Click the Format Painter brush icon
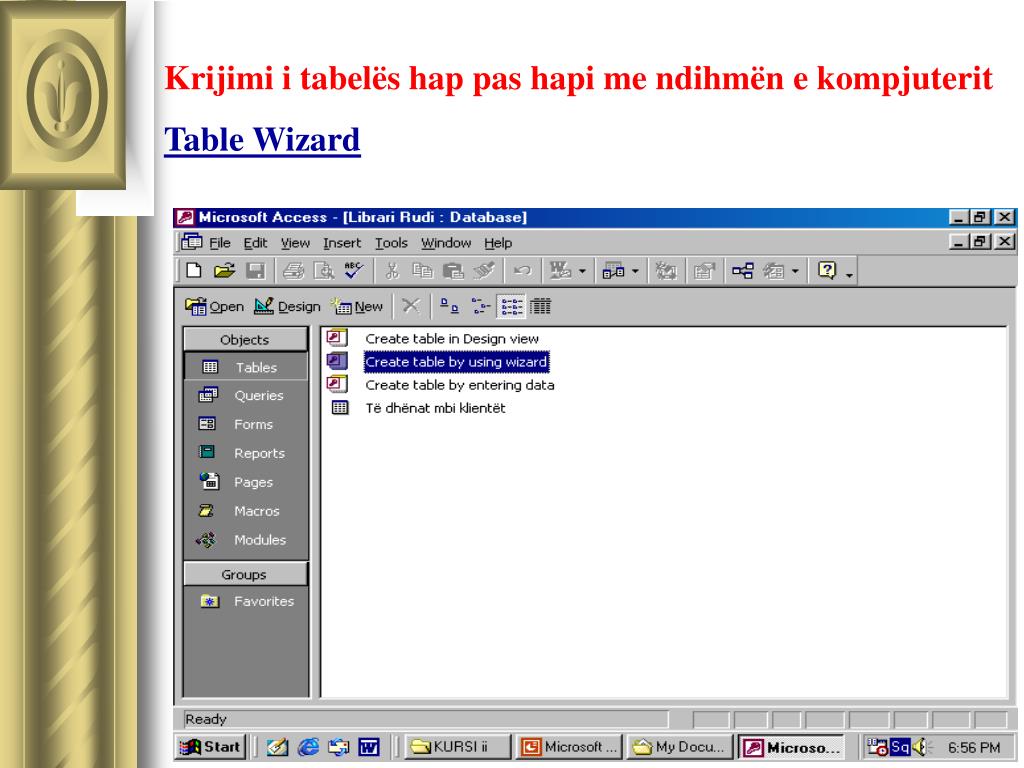This screenshot has width=1024, height=768. coord(484,270)
